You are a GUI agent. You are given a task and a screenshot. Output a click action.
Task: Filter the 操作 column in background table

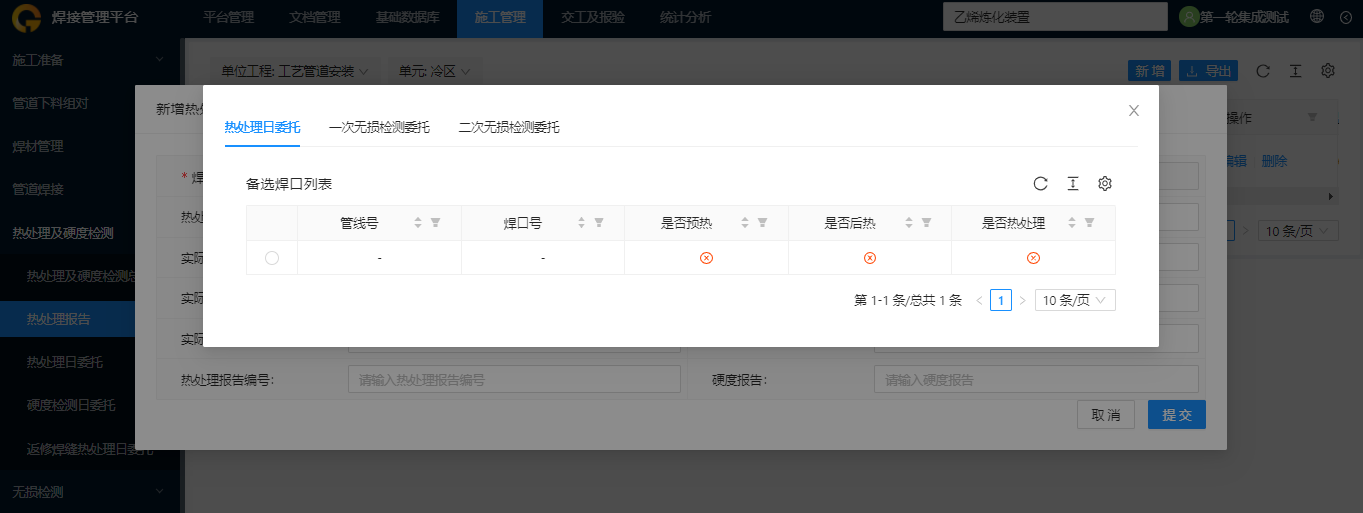1312,118
